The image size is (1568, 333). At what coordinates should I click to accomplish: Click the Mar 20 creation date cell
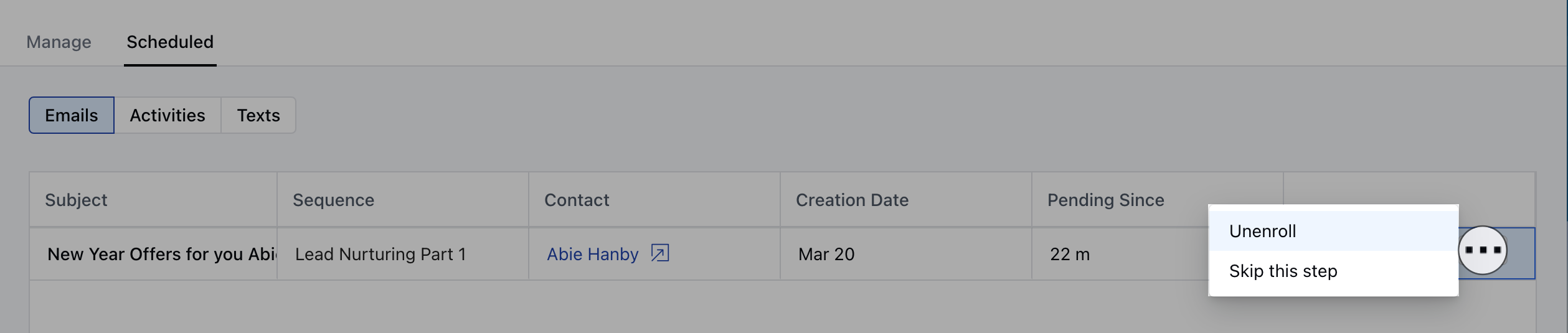coord(905,254)
